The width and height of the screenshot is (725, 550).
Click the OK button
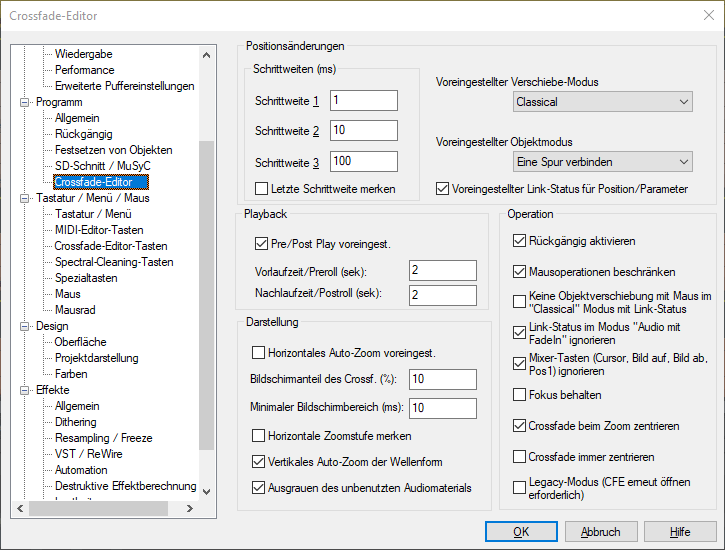(521, 532)
